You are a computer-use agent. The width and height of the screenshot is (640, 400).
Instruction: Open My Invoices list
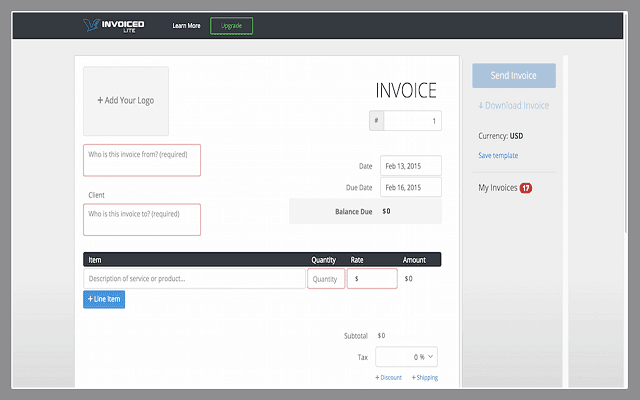click(x=497, y=188)
